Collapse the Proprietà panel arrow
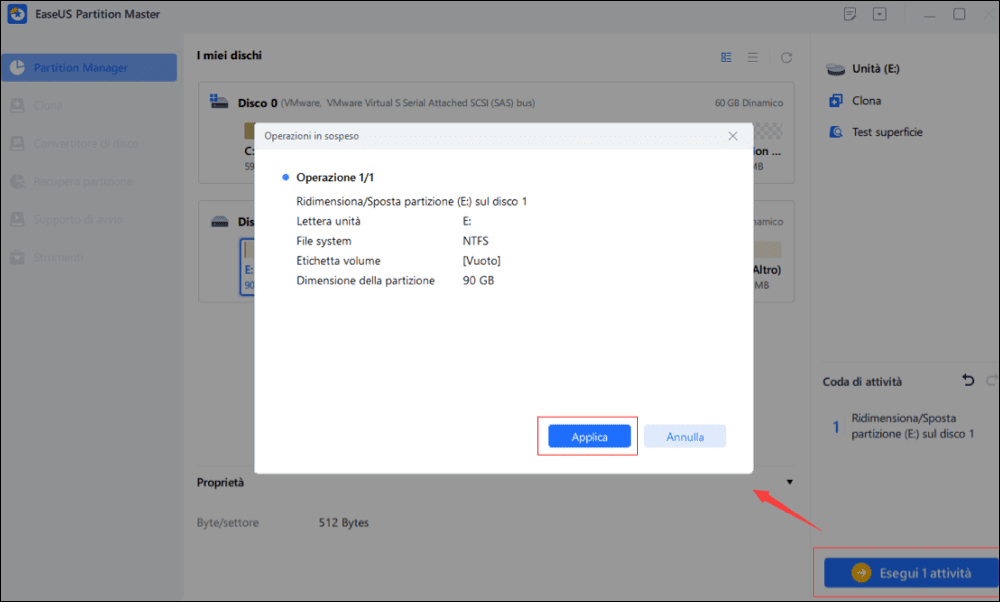The width and height of the screenshot is (1000, 602). tap(790, 482)
